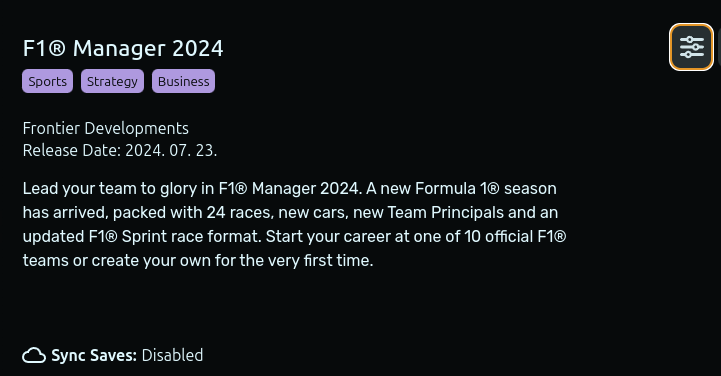The image size is (721, 376).
Task: Click the description line mentioning Sprint race format
Action: click(x=295, y=236)
